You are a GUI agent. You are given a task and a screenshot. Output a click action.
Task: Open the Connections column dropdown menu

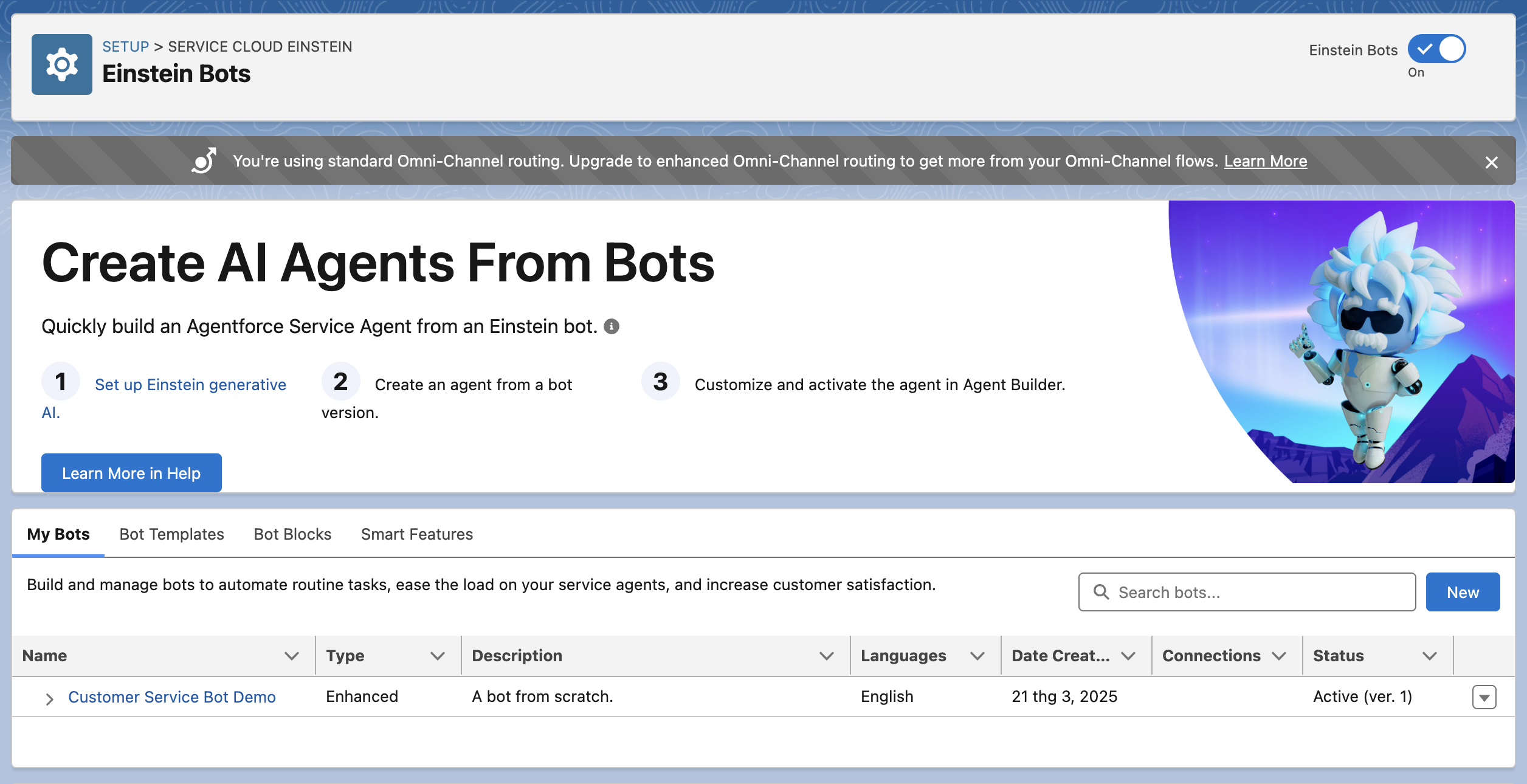click(x=1279, y=656)
